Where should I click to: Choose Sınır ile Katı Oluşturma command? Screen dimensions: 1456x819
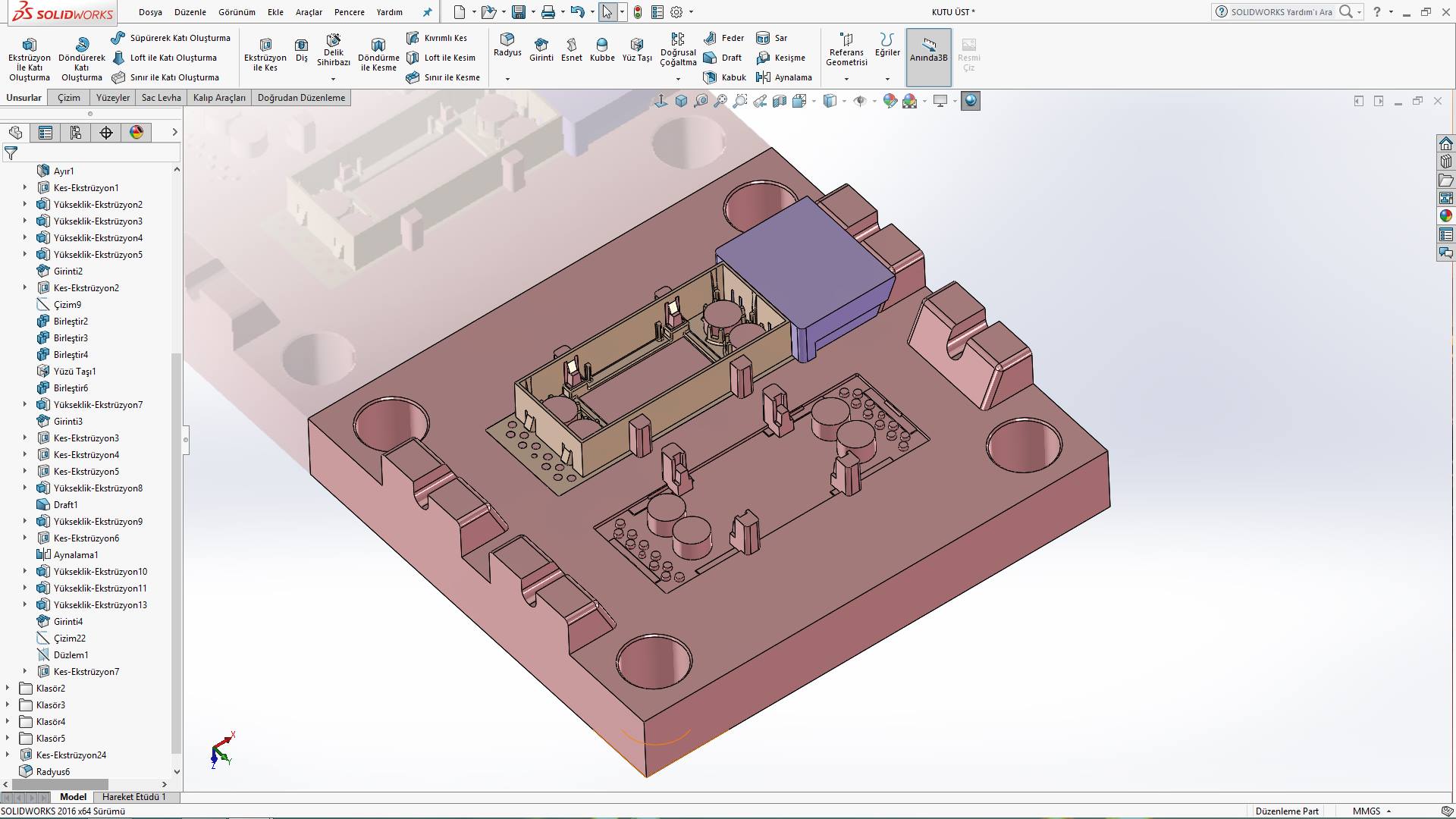click(x=165, y=77)
